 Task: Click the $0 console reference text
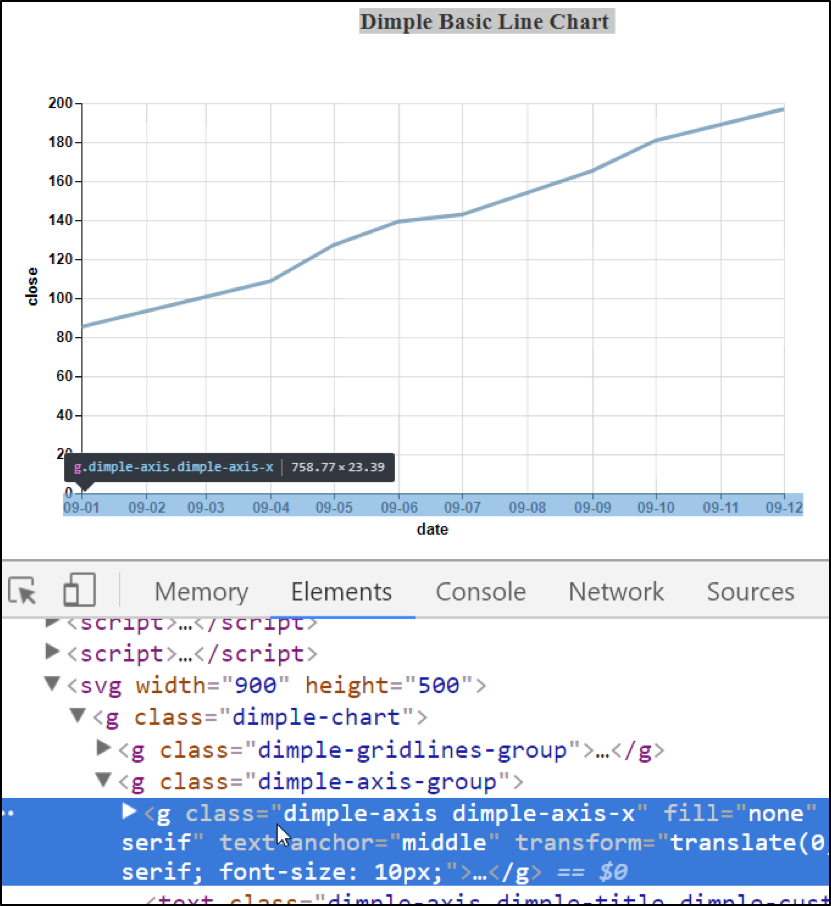pyautogui.click(x=613, y=871)
